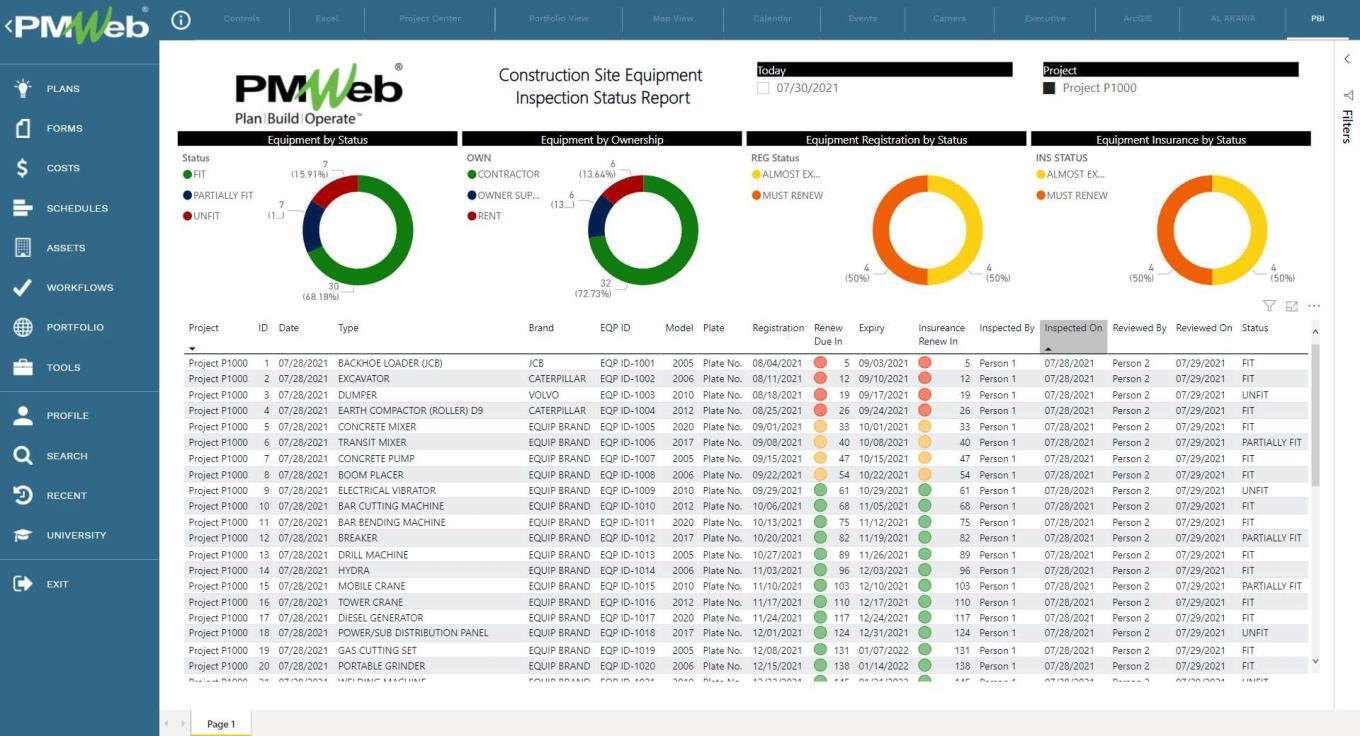This screenshot has width=1360, height=736.
Task: Click the scrollbar down arrow
Action: (x=1314, y=661)
